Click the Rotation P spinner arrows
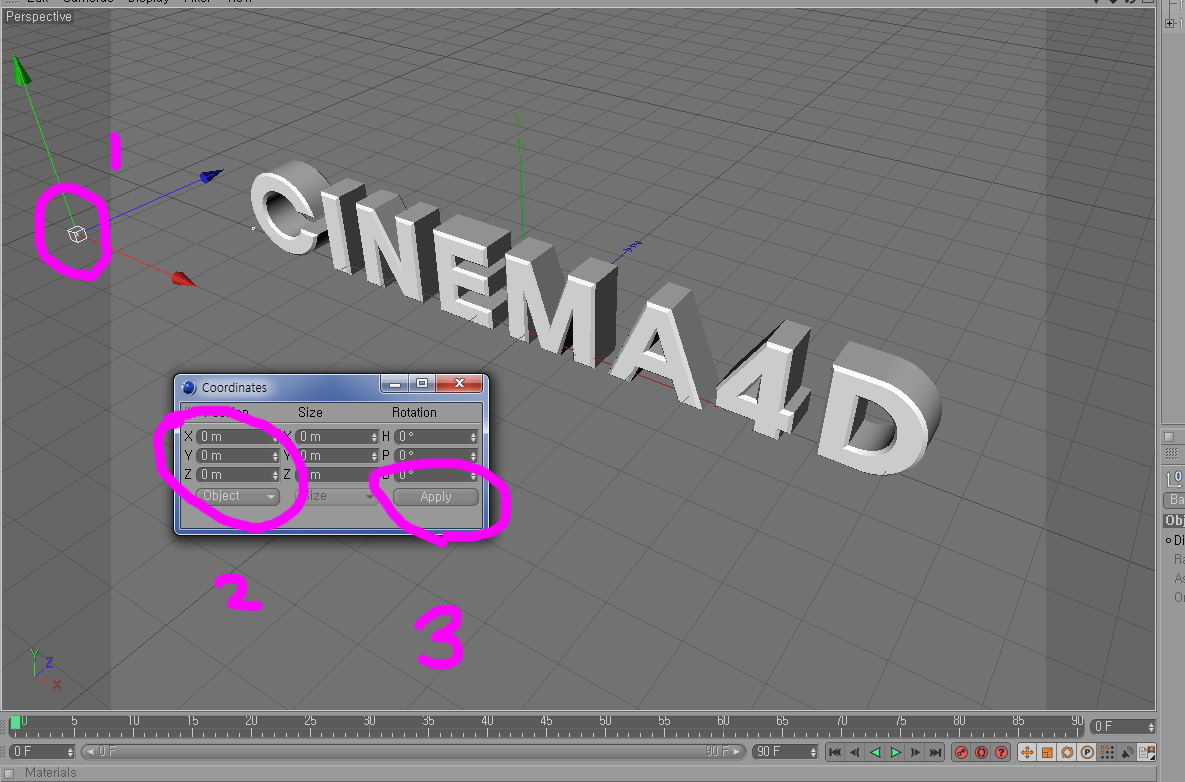This screenshot has height=782, width=1185. click(x=474, y=456)
